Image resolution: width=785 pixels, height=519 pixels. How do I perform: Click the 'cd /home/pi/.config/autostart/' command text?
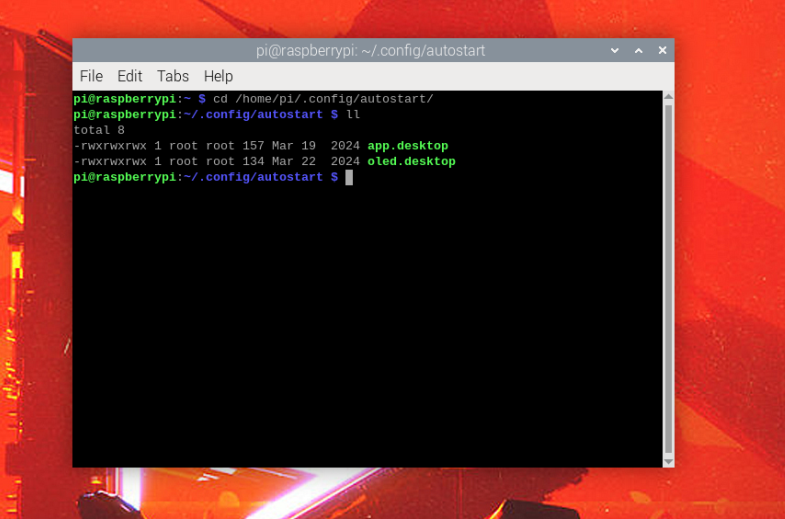[323, 99]
